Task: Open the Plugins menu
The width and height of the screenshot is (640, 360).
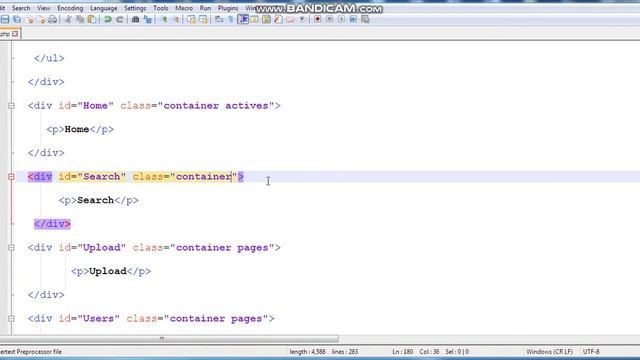Action: click(x=228, y=8)
